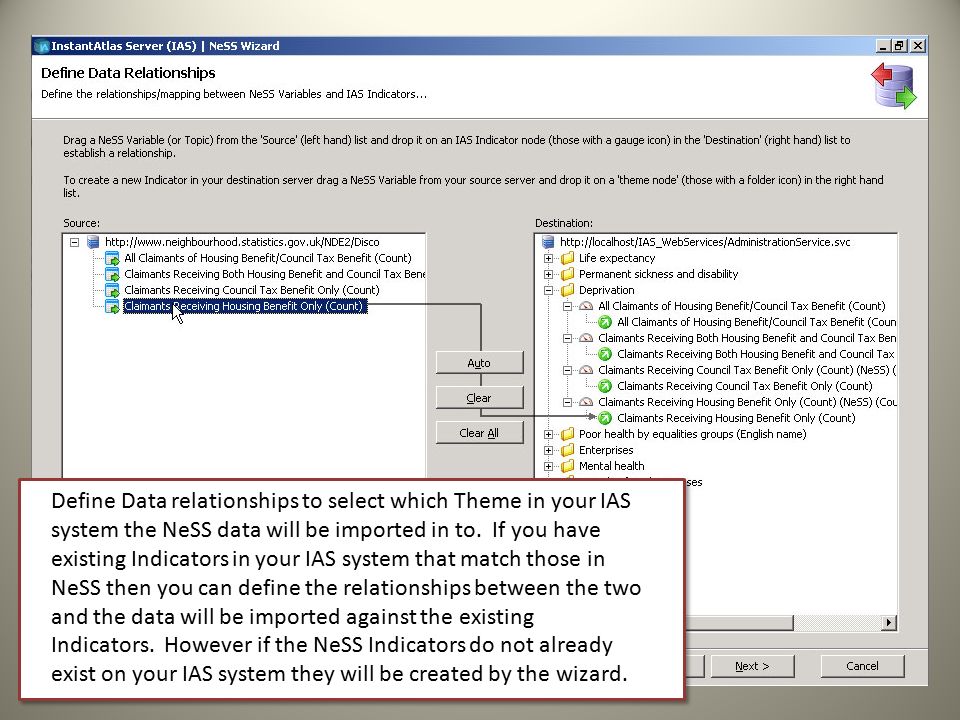Viewport: 960px width, 720px height.
Task: Click gauge icon of Housing Benefit Only indicator
Action: [587, 402]
